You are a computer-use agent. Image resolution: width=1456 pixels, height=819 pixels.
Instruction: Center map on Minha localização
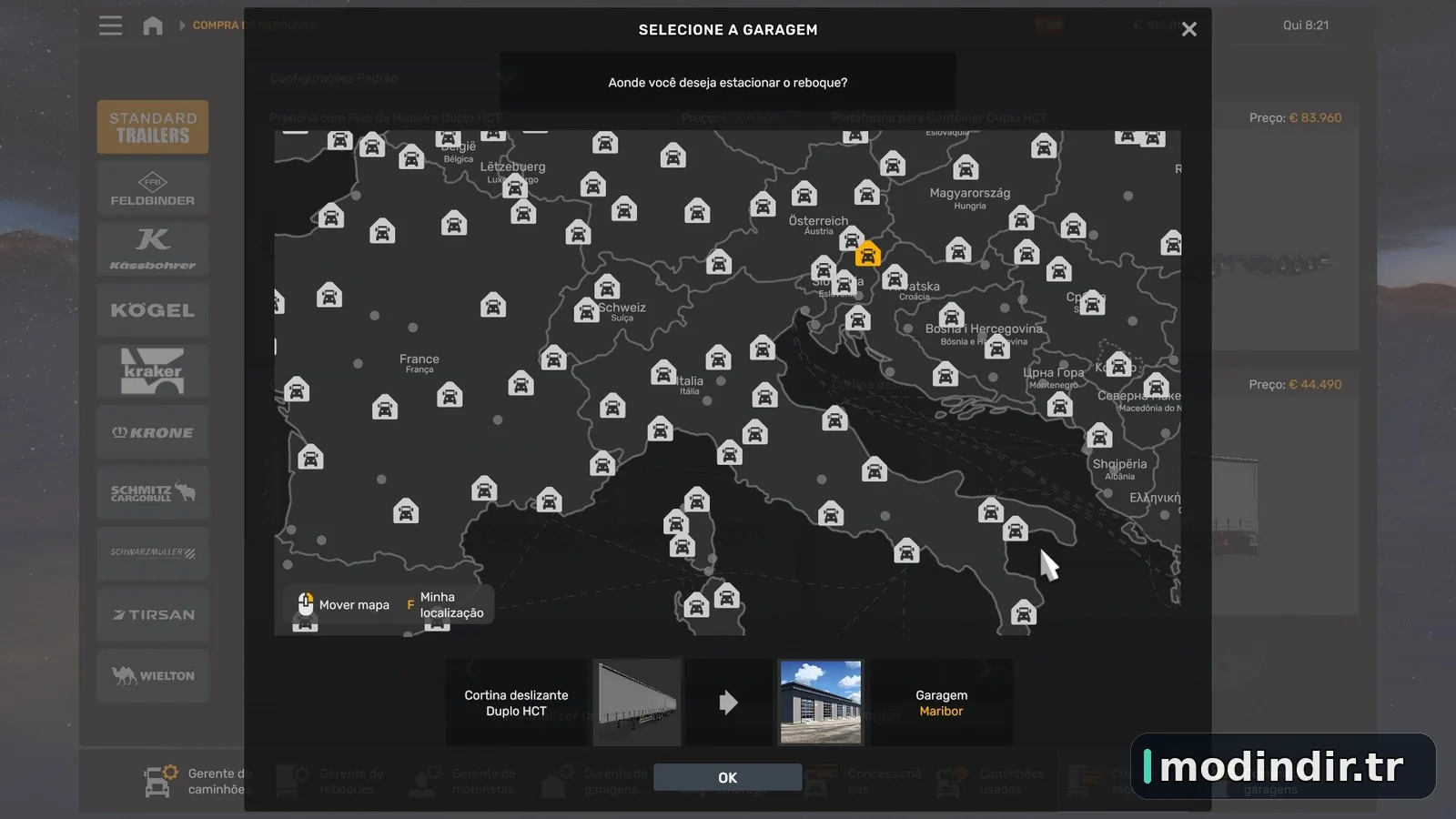(x=445, y=604)
